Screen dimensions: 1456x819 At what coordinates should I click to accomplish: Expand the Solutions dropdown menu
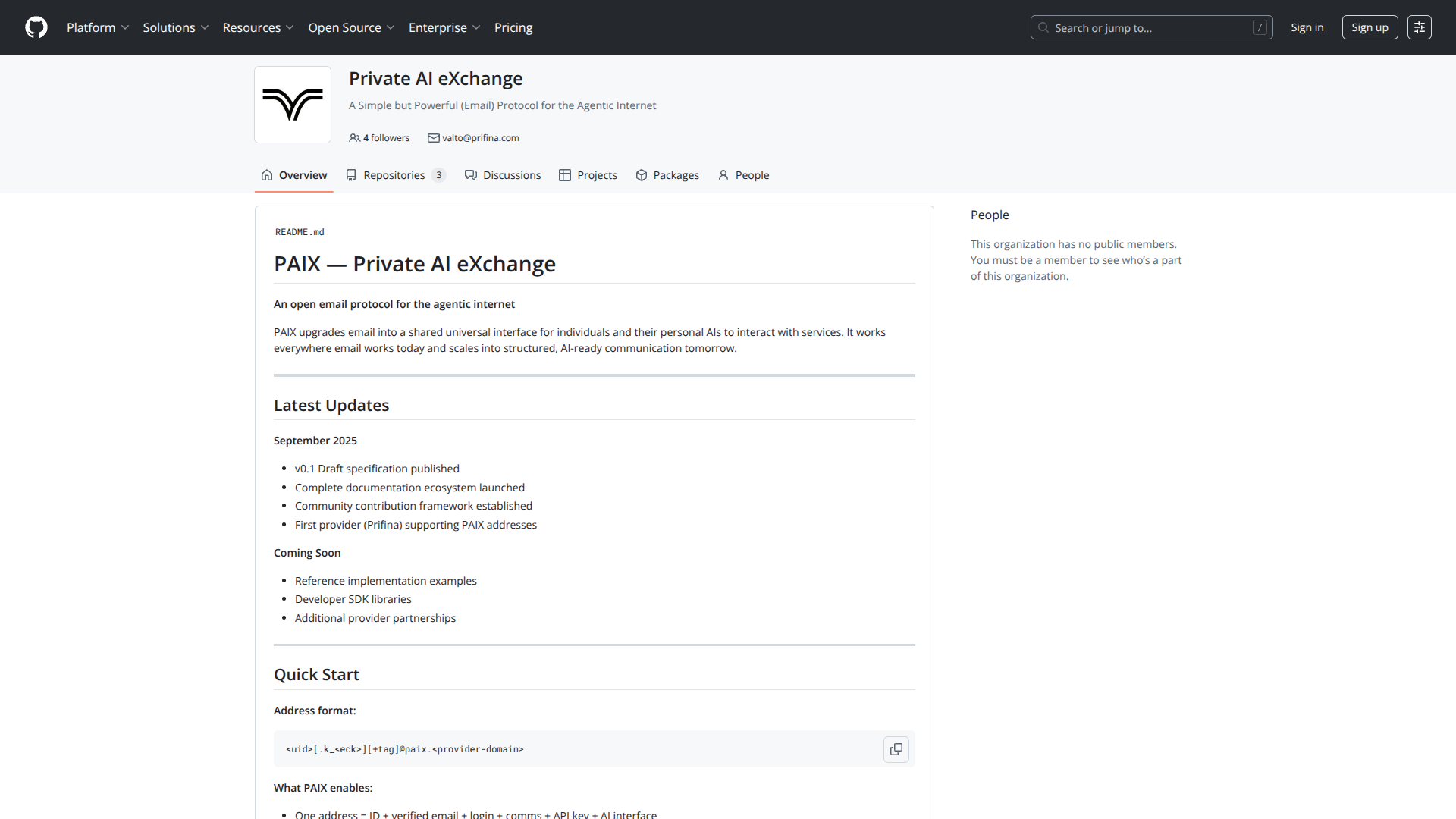175,27
